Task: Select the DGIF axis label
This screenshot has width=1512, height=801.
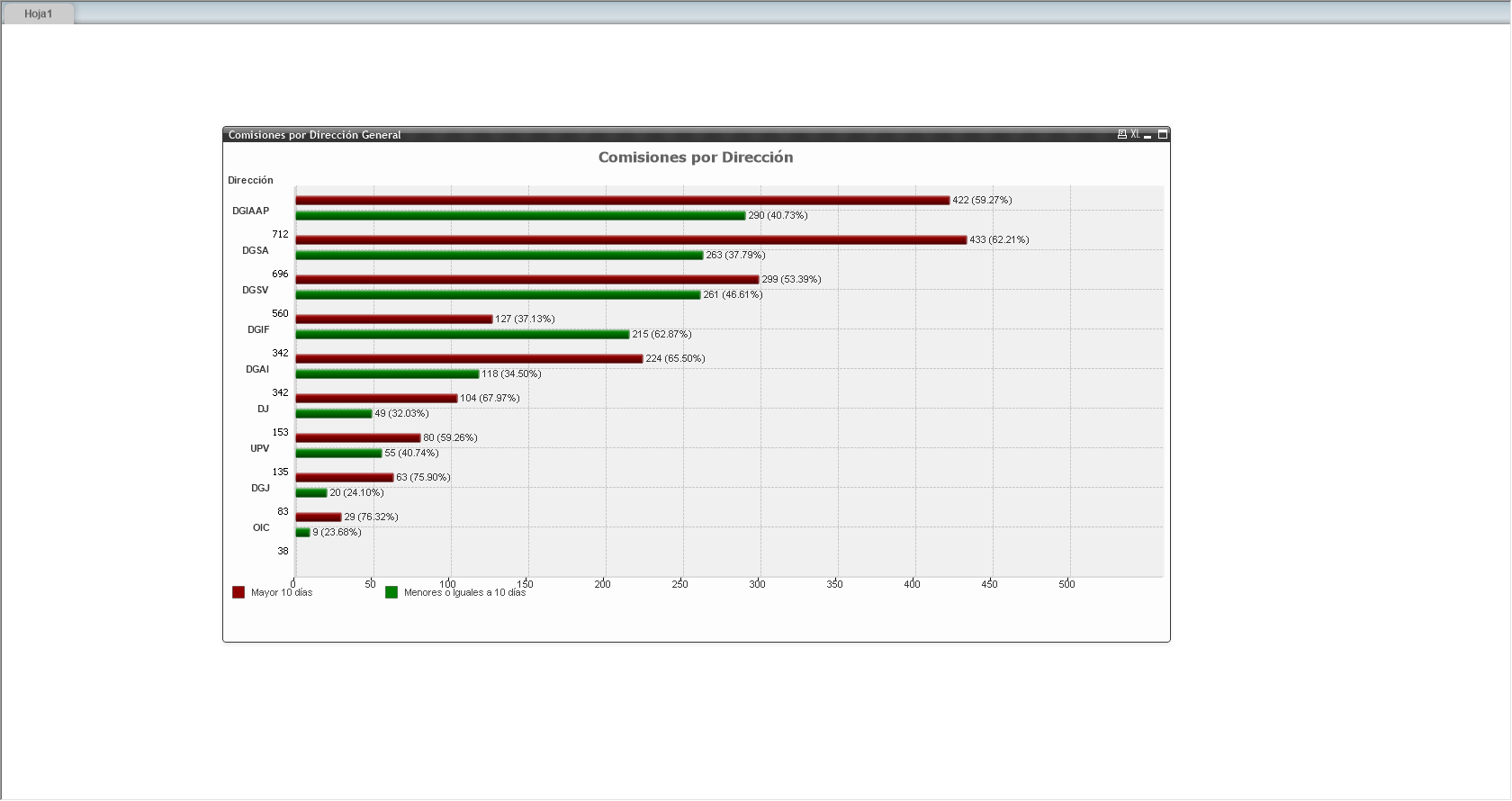Action: coord(258,329)
